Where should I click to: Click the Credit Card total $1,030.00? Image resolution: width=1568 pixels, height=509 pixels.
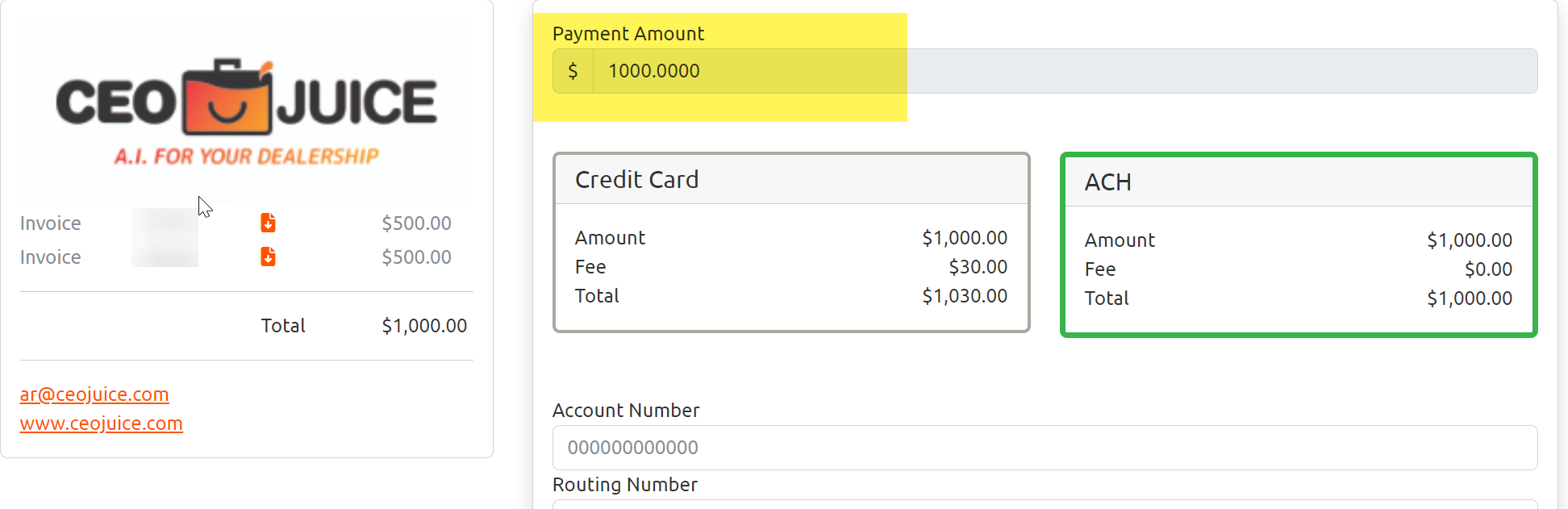click(965, 296)
